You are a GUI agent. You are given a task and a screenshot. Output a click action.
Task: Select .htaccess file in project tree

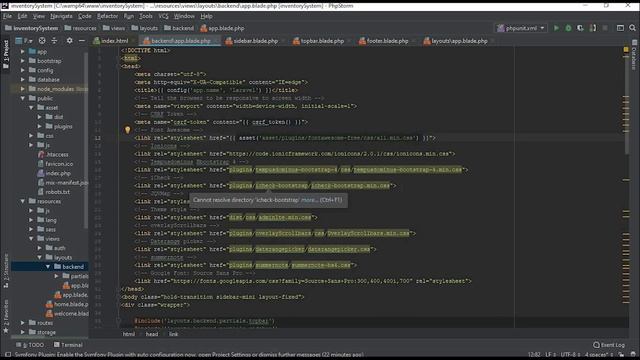(53, 155)
